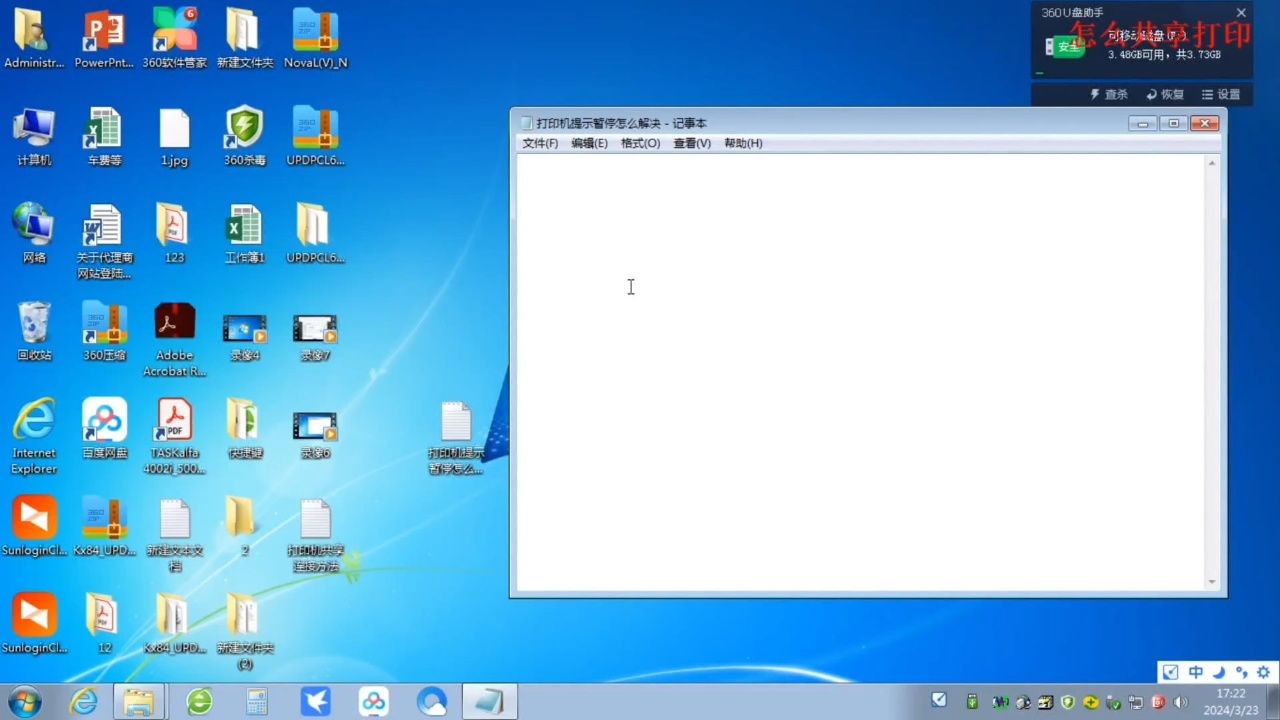Launch 360软件管家 from the desktop

point(174,30)
